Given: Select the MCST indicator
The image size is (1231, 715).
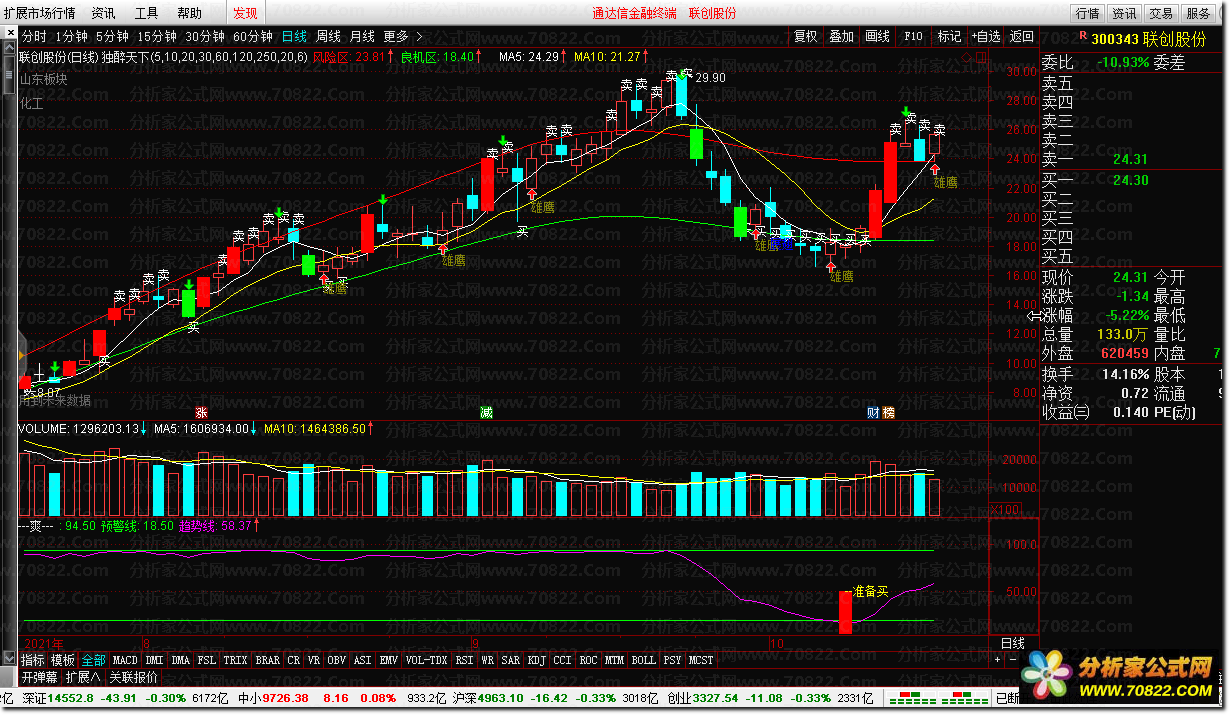Looking at the screenshot, I should 701,660.
